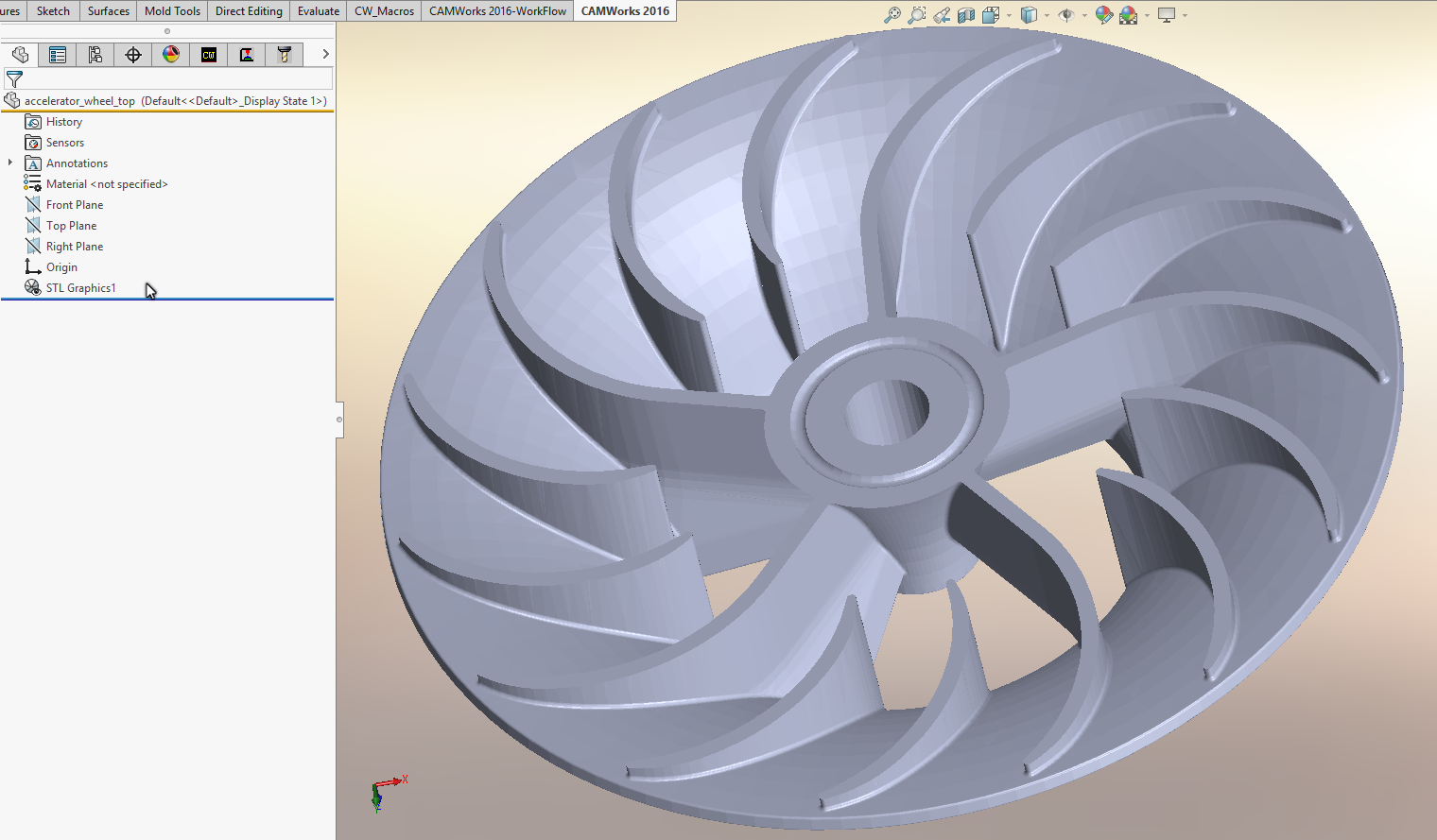
Task: Select STL Graphics1 in feature tree
Action: [80, 288]
